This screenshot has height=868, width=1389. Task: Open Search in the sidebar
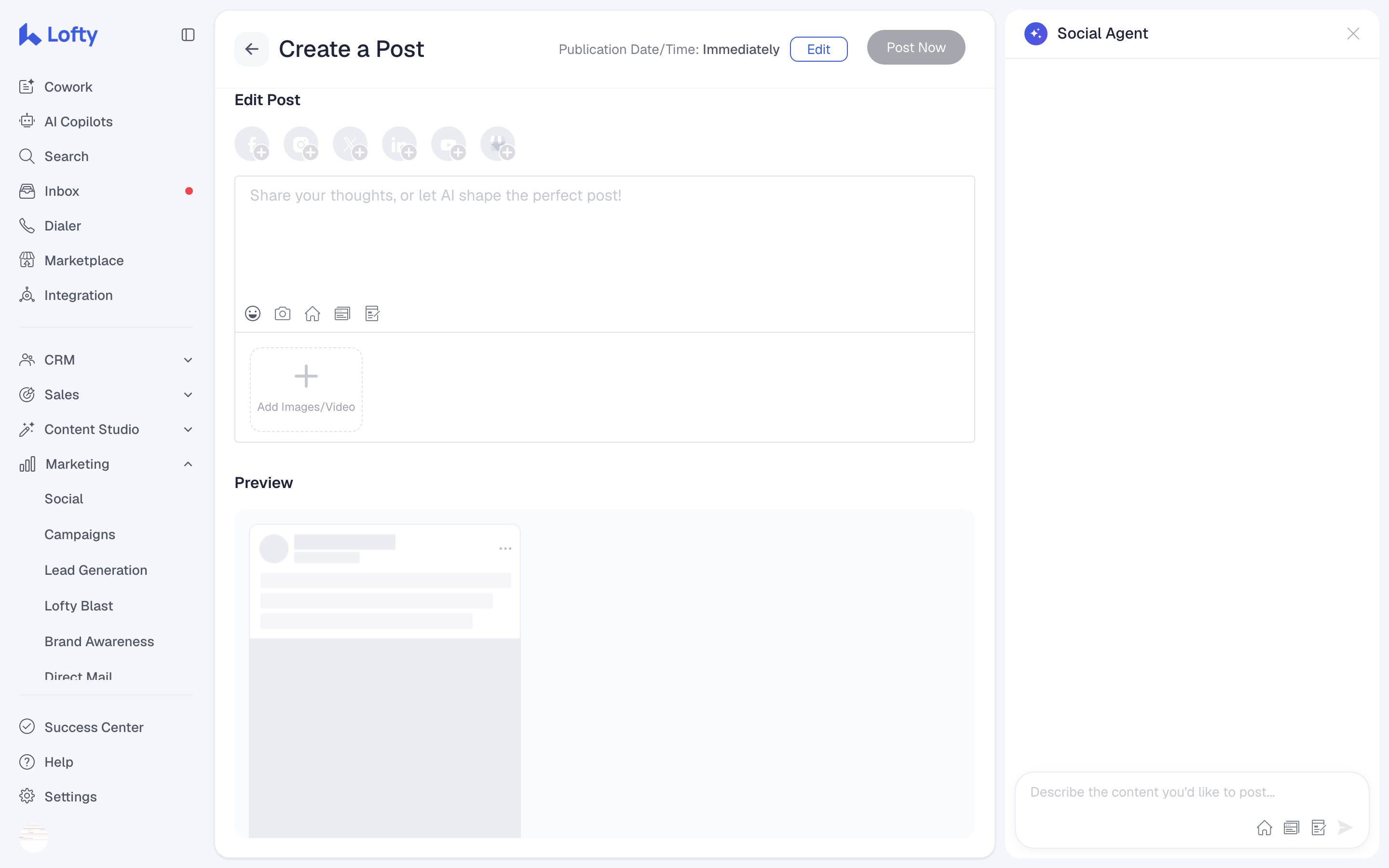pos(106,156)
